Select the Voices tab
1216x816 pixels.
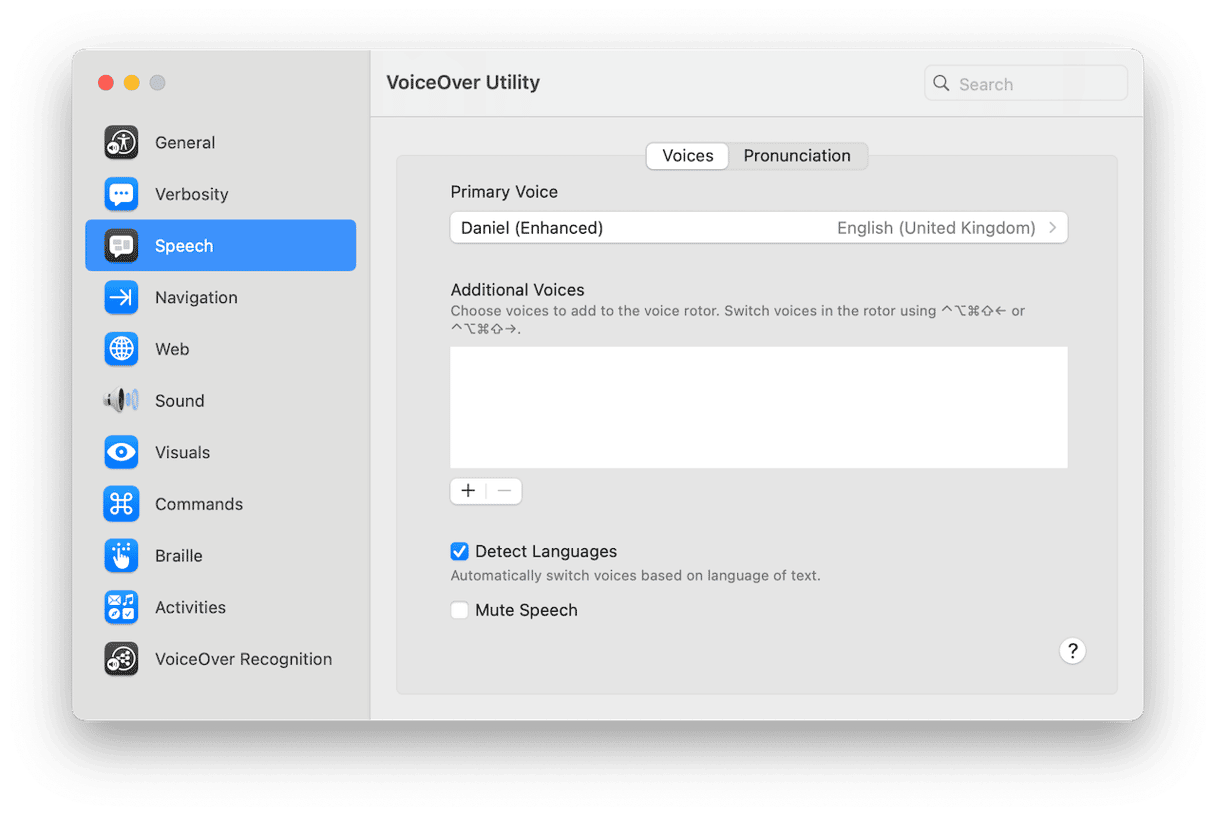(x=687, y=156)
